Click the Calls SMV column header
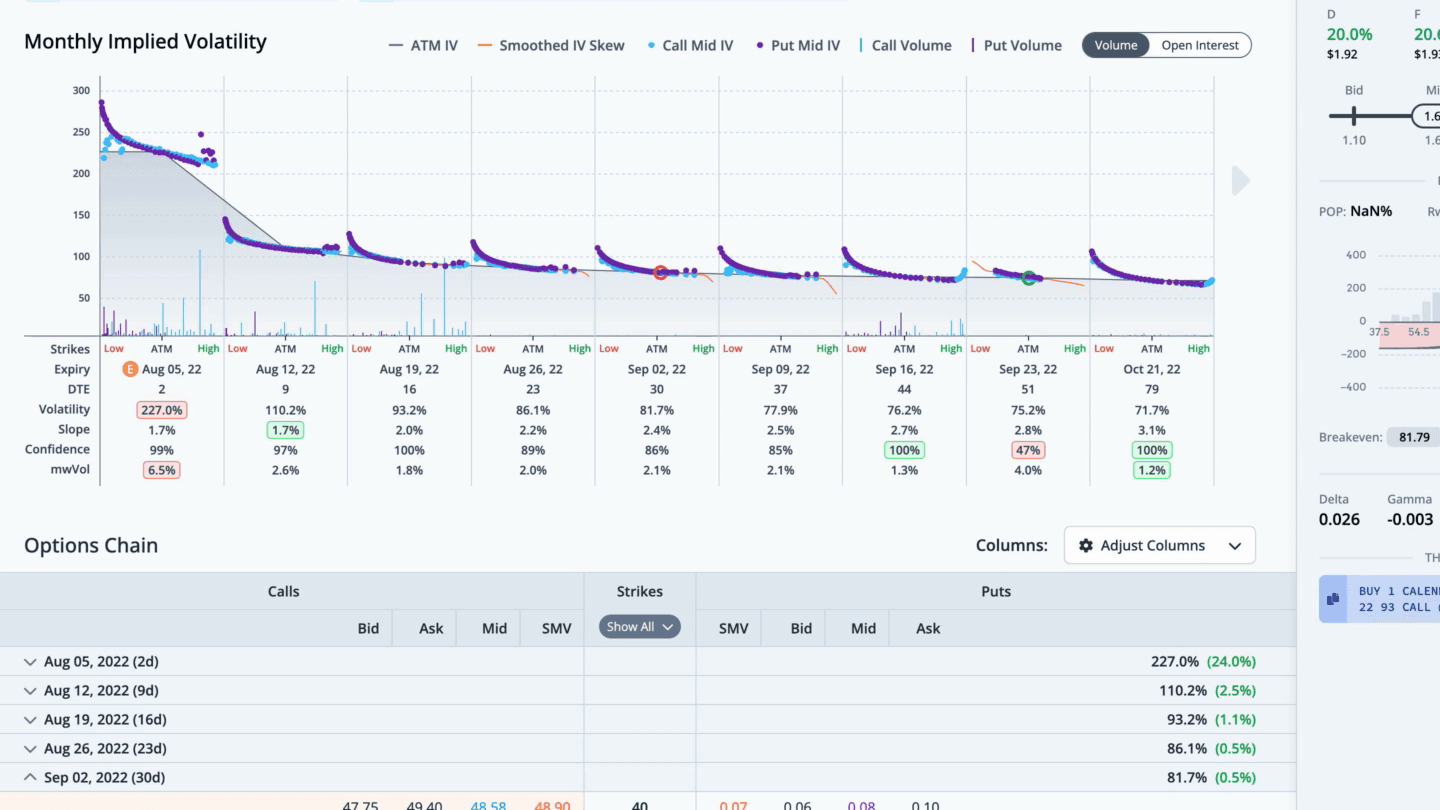Viewport: 1440px width, 810px height. pyautogui.click(x=556, y=628)
